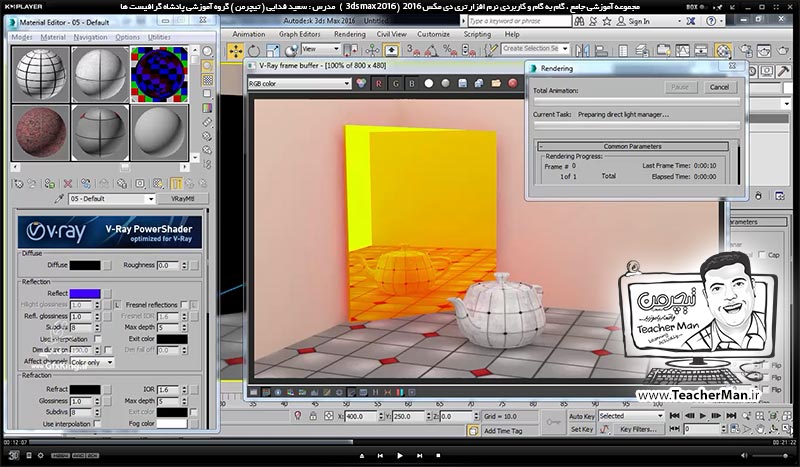This screenshot has width=800, height=467.
Task: Toggle Background checker icon in Material Editor
Action: pos(207,80)
